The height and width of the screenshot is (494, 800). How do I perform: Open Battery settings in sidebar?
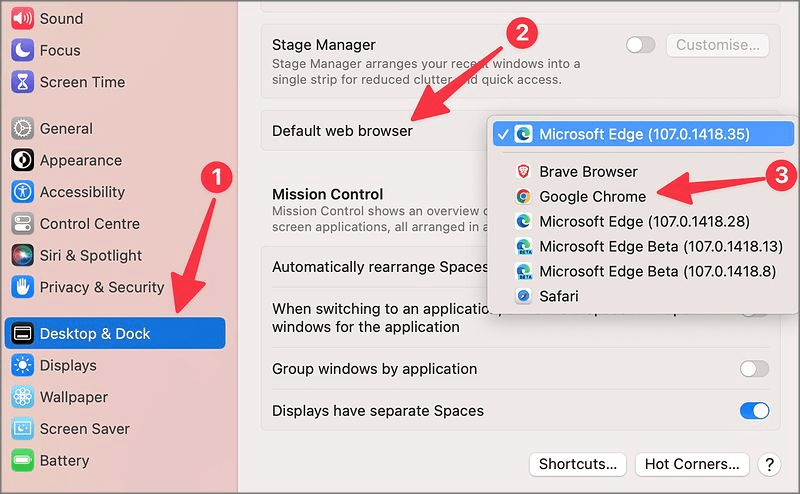point(64,461)
